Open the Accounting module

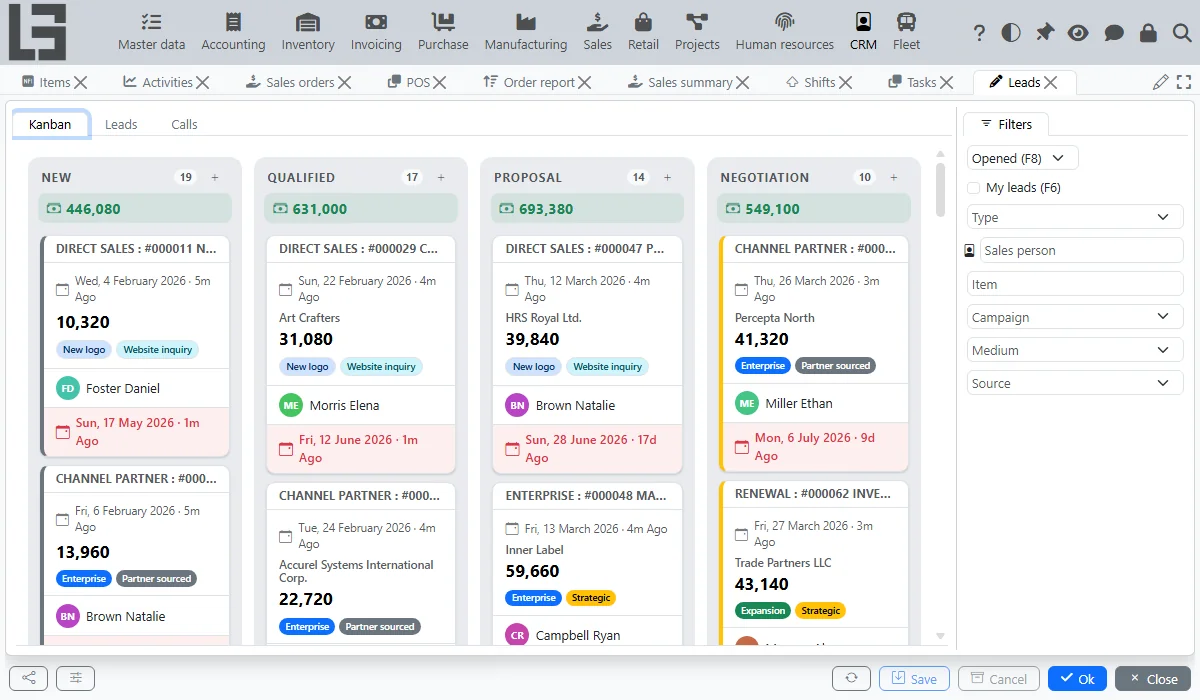[x=233, y=32]
